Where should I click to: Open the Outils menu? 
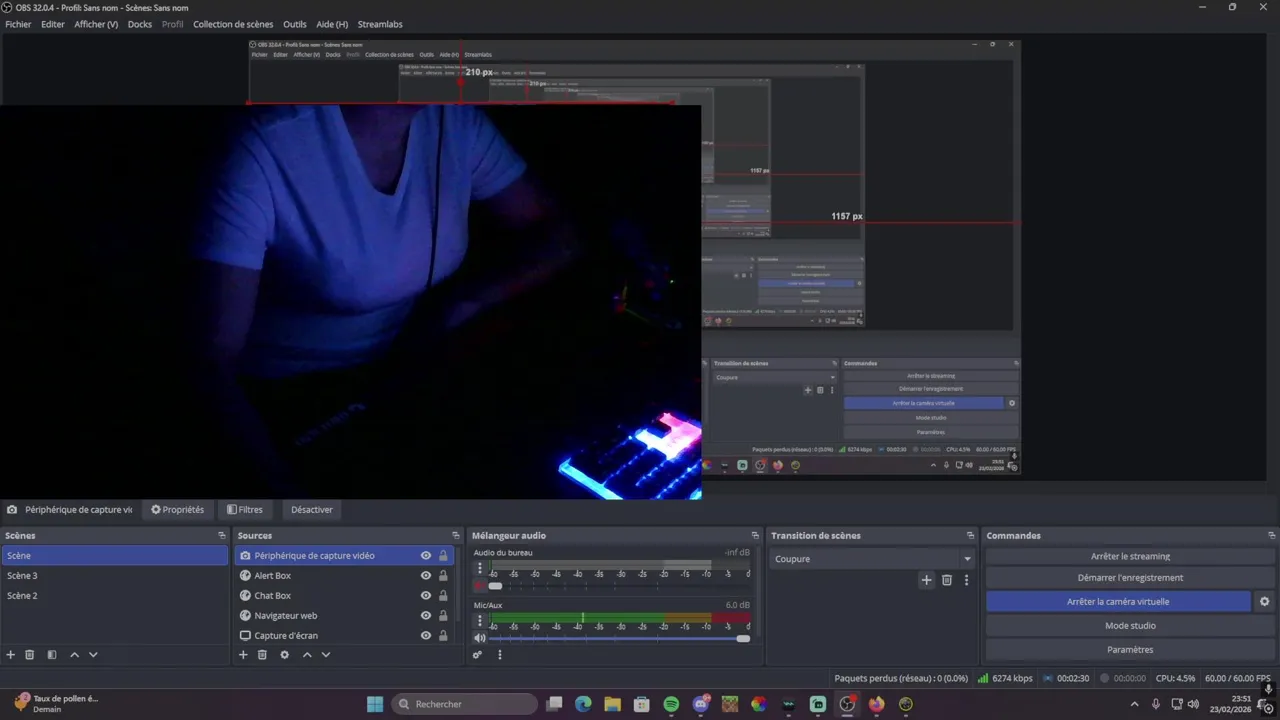(x=295, y=24)
